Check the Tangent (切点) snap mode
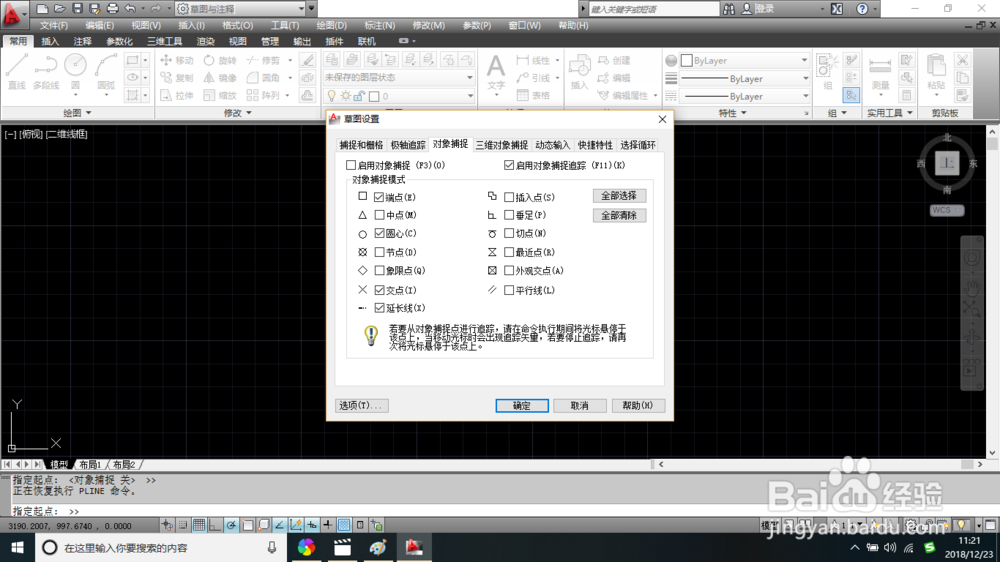 coord(509,233)
